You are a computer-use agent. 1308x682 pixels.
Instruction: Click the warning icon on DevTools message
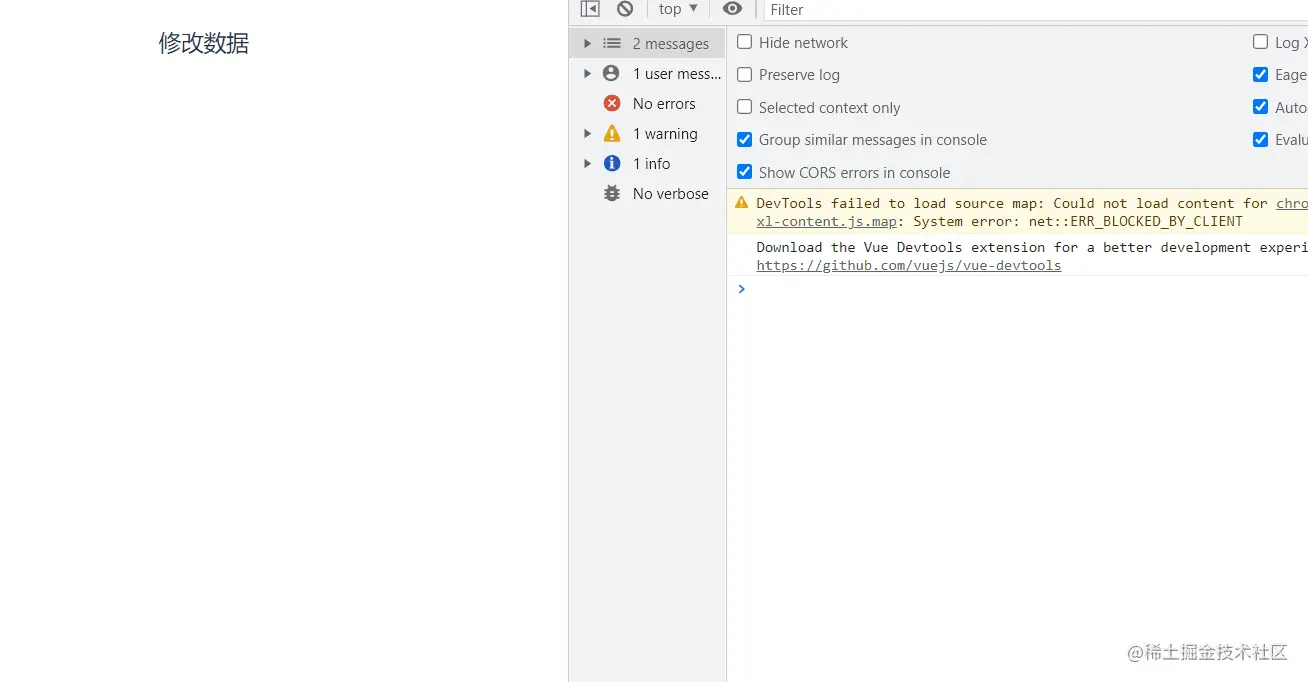point(741,202)
